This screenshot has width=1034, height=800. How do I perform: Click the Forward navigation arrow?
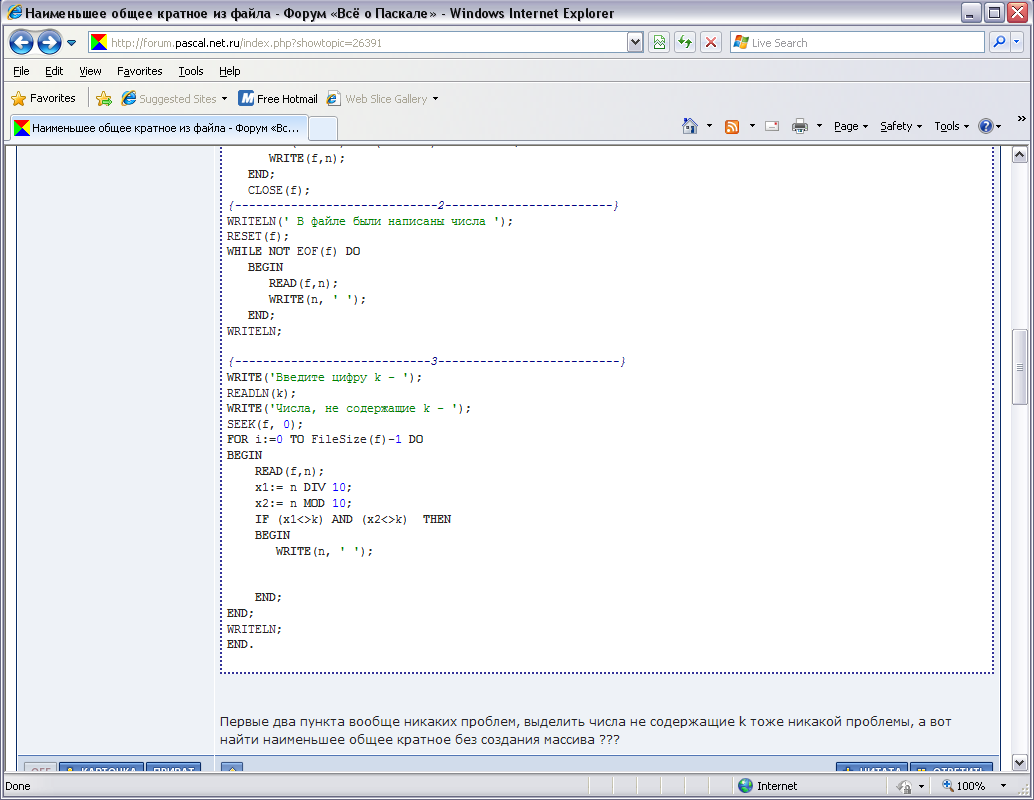click(49, 43)
